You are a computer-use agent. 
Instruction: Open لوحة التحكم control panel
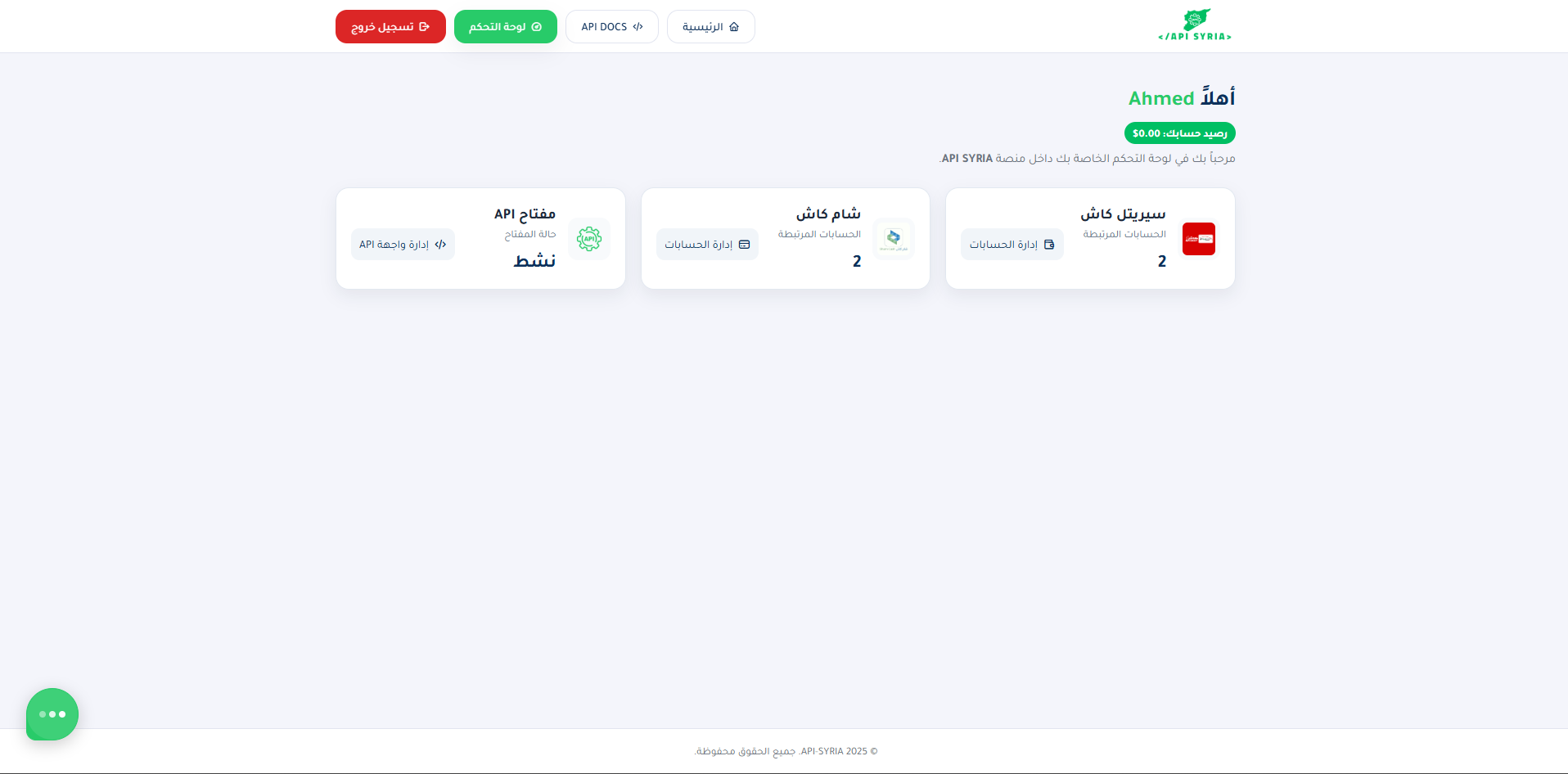[505, 26]
